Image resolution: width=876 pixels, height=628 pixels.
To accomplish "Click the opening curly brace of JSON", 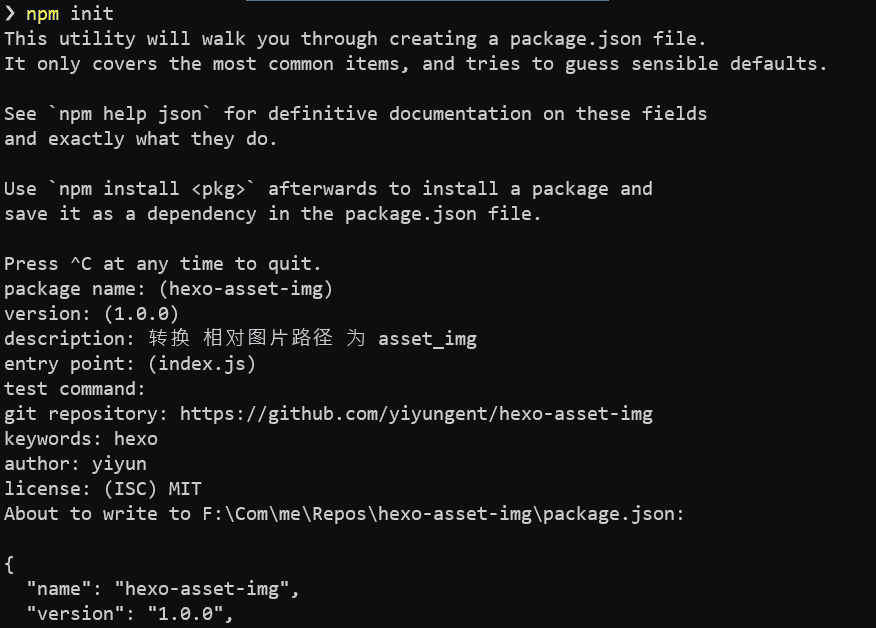I will click(x=9, y=564).
